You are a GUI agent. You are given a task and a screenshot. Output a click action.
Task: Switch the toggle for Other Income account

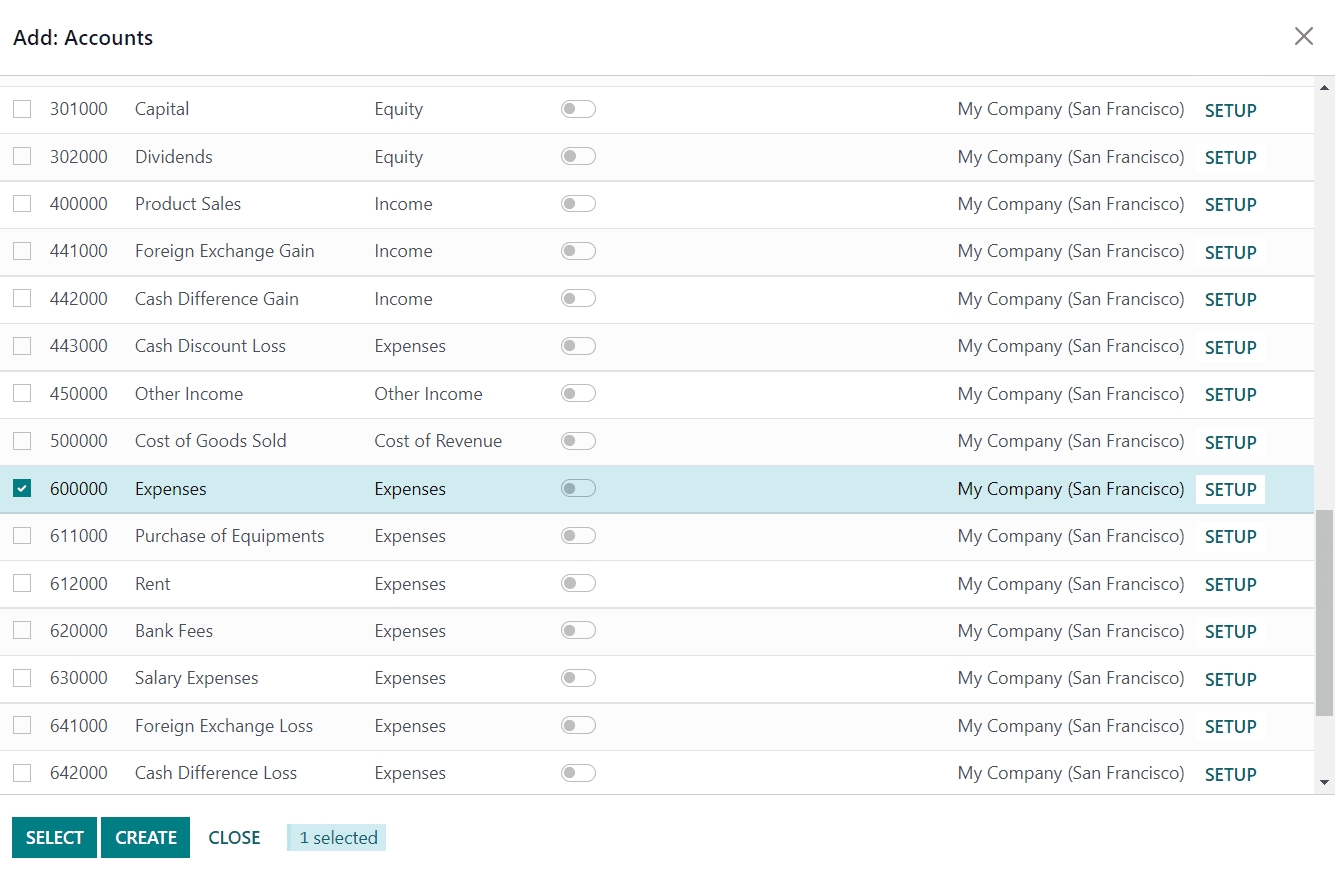point(578,394)
